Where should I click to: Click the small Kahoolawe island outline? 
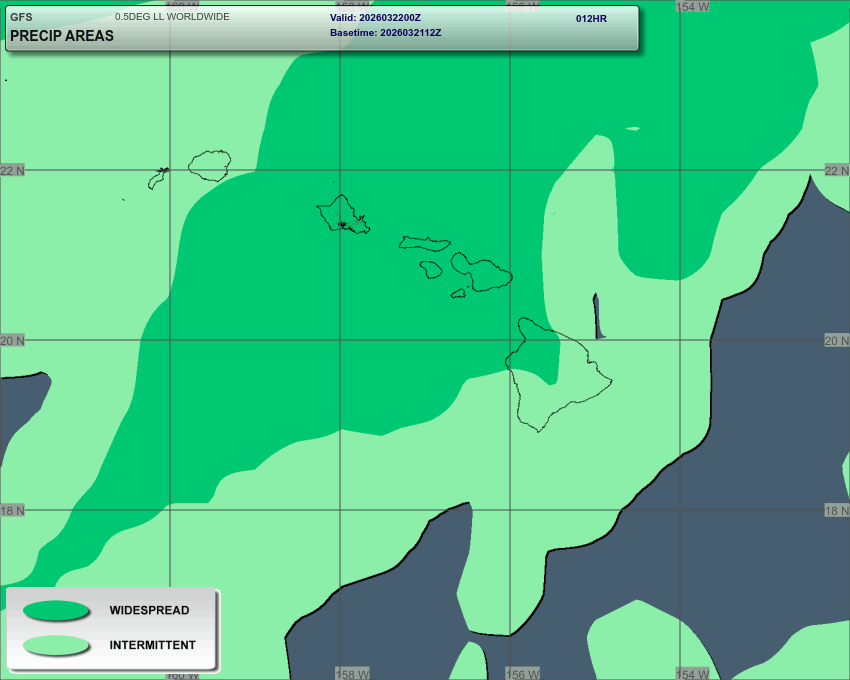pos(458,294)
